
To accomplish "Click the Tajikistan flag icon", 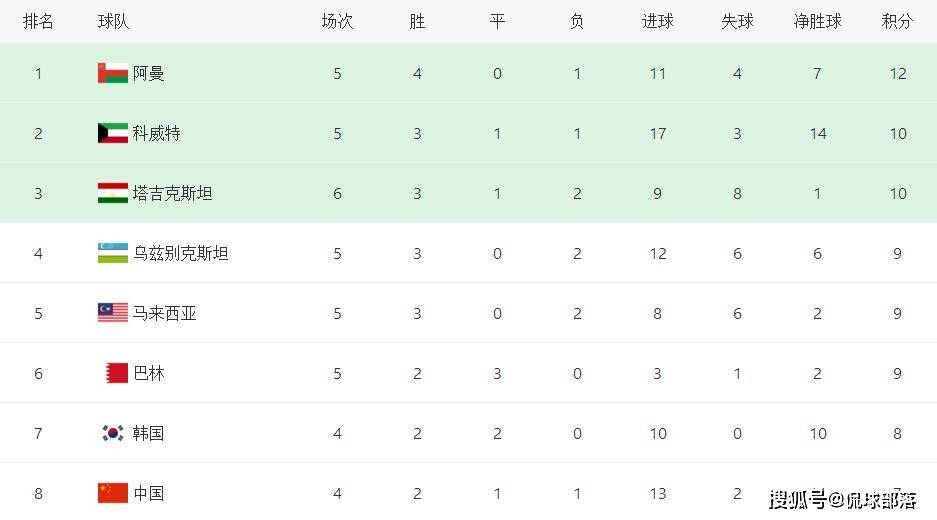I will click(x=113, y=193).
